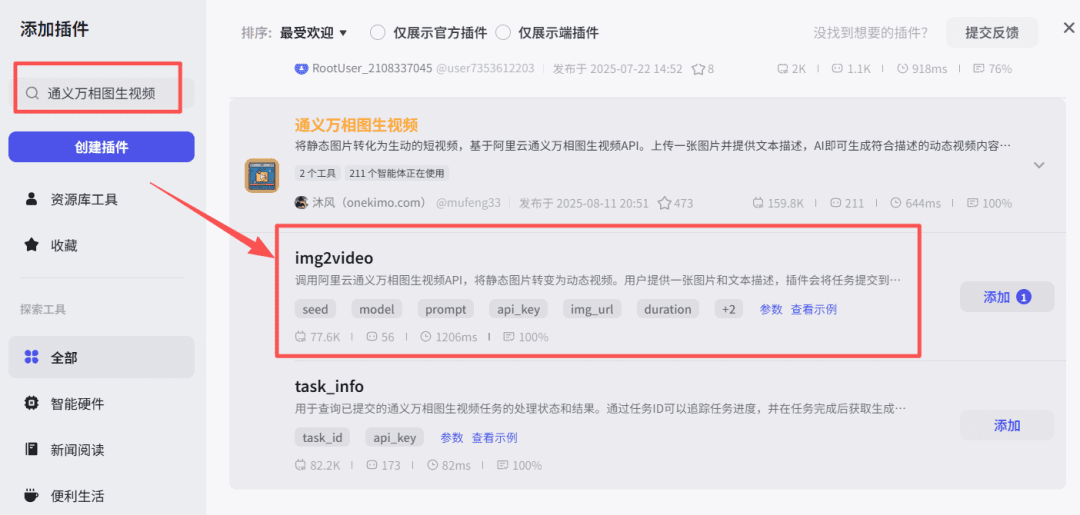Click the prompt parameter tag
1080x515 pixels.
pyautogui.click(x=446, y=309)
